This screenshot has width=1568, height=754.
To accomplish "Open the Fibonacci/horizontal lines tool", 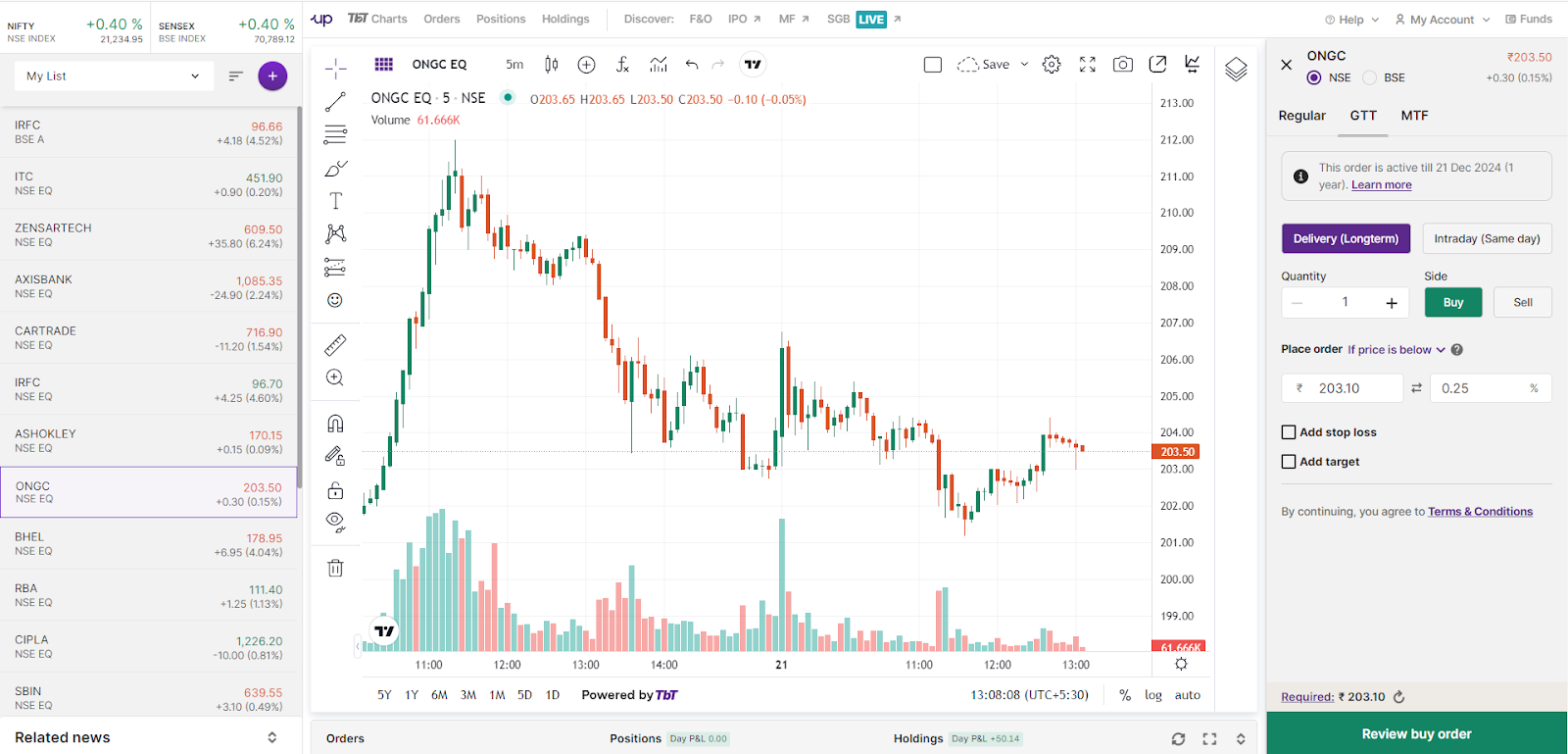I will pyautogui.click(x=335, y=134).
